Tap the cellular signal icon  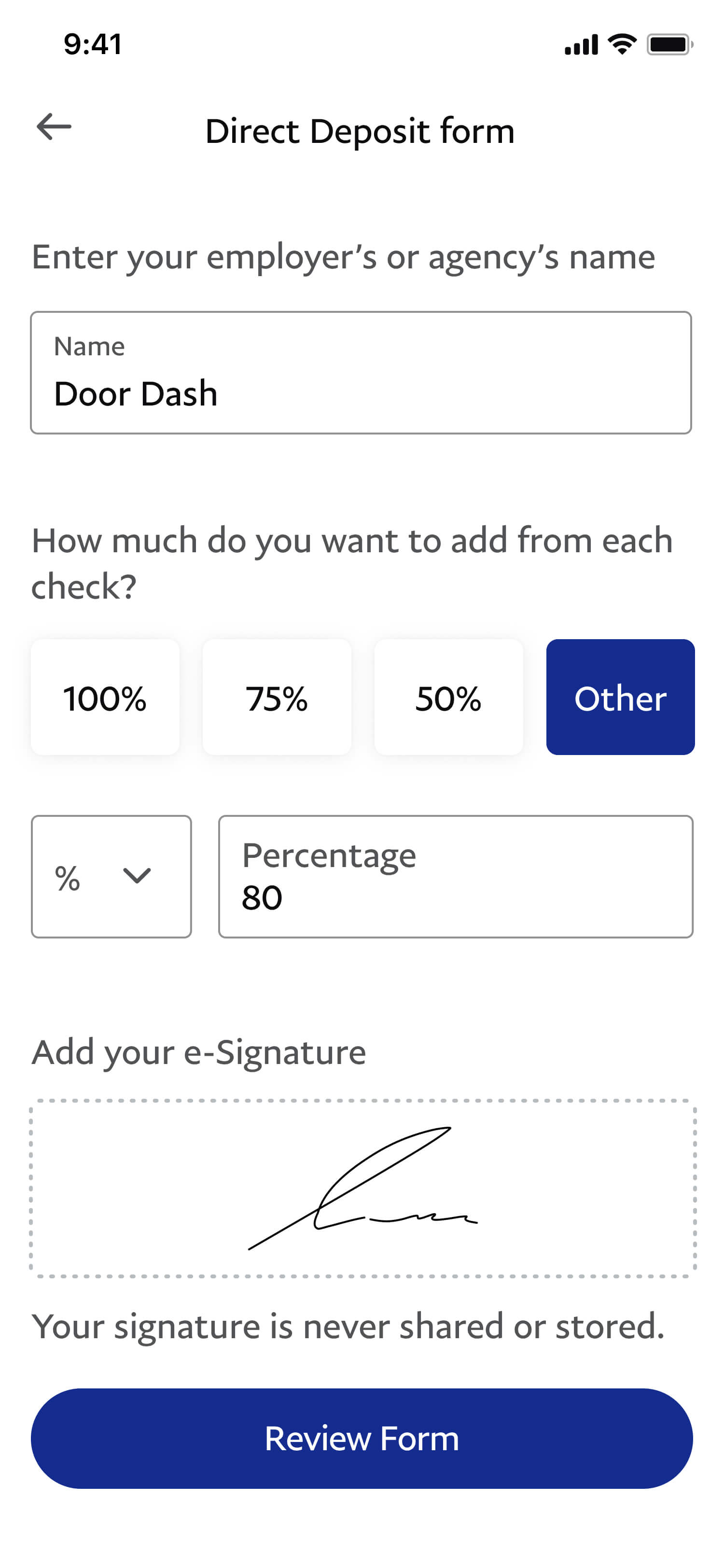coord(581,45)
